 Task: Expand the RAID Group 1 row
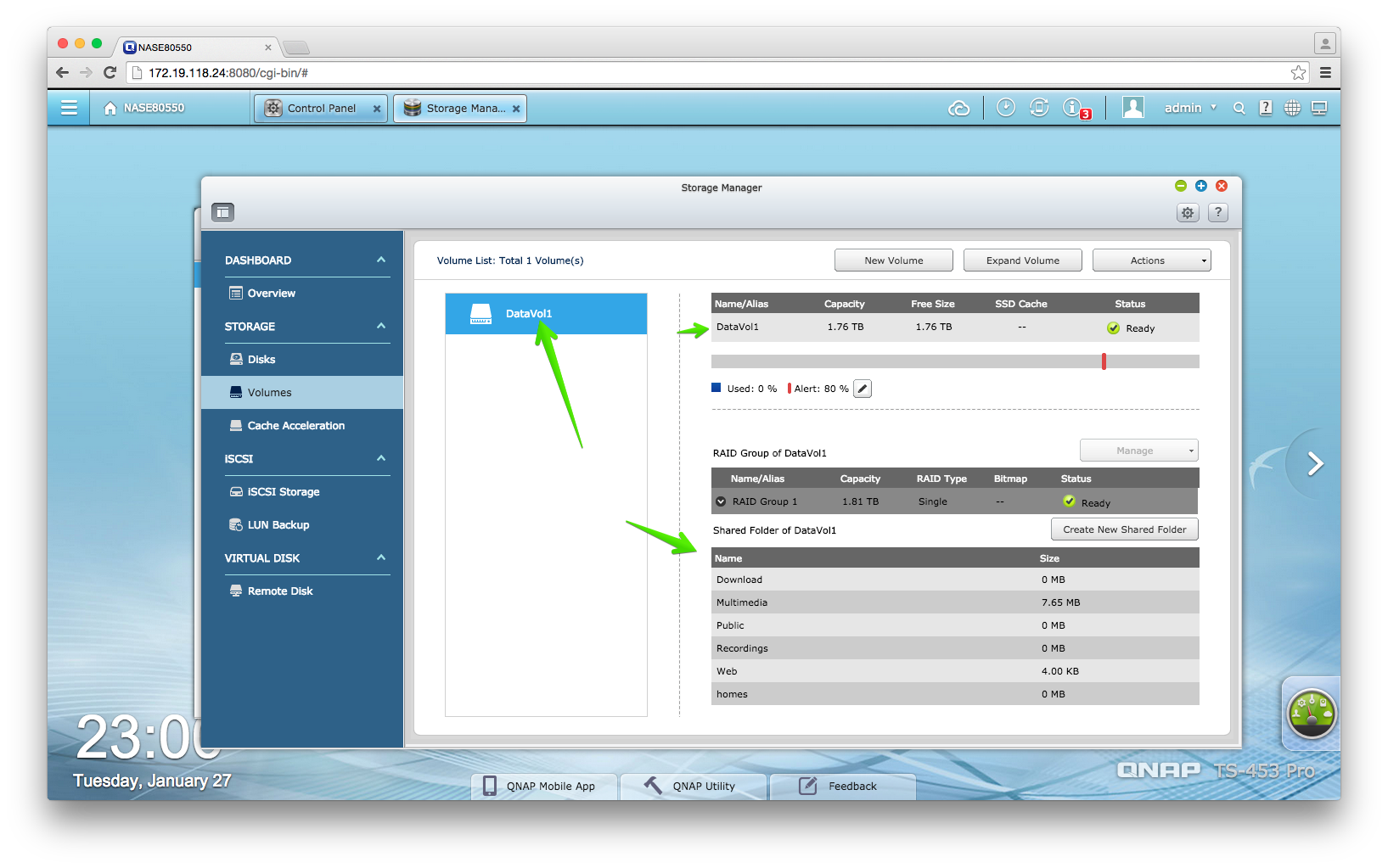pyautogui.click(x=721, y=501)
